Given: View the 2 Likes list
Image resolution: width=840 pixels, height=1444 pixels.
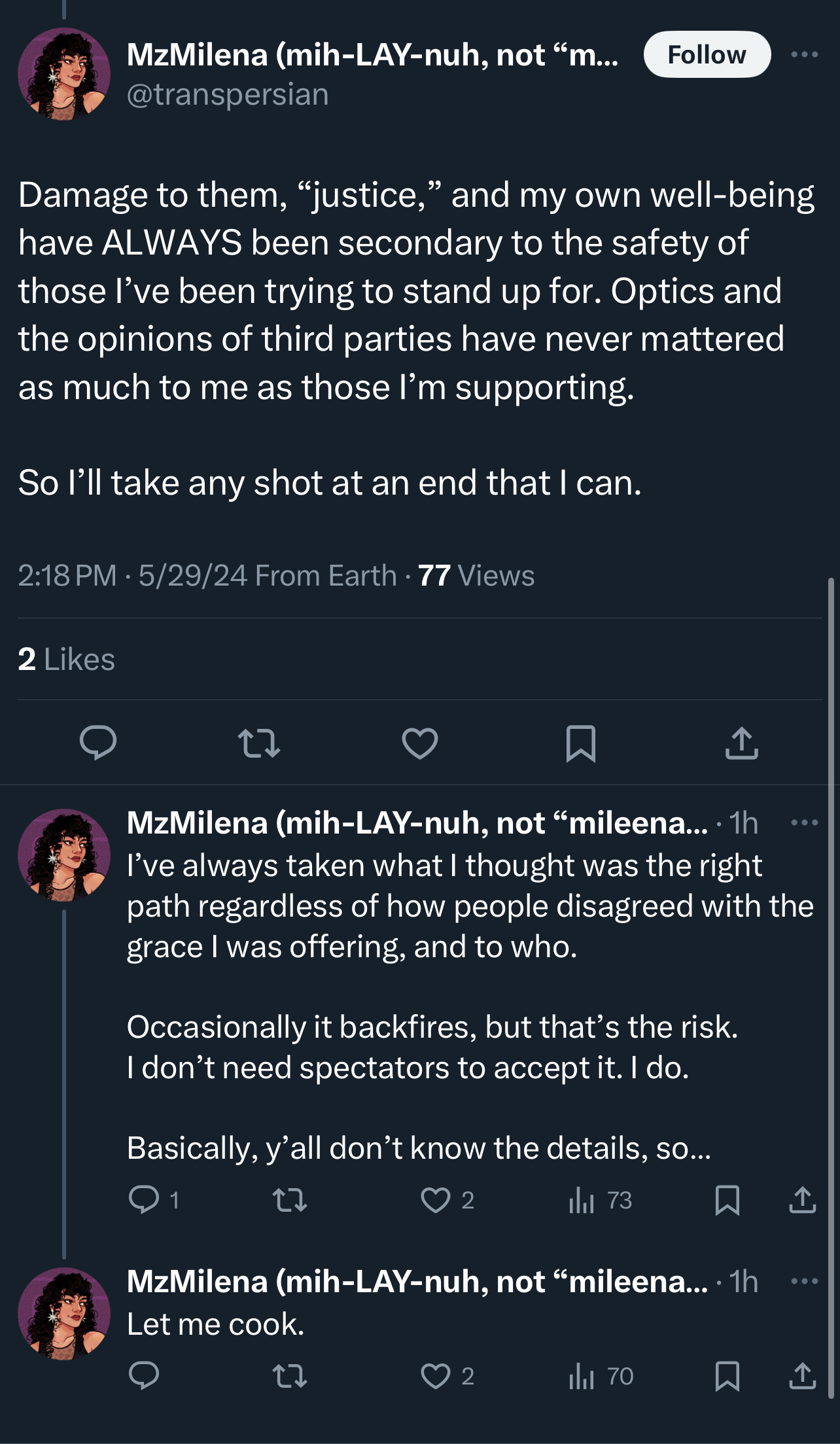Looking at the screenshot, I should [66, 659].
